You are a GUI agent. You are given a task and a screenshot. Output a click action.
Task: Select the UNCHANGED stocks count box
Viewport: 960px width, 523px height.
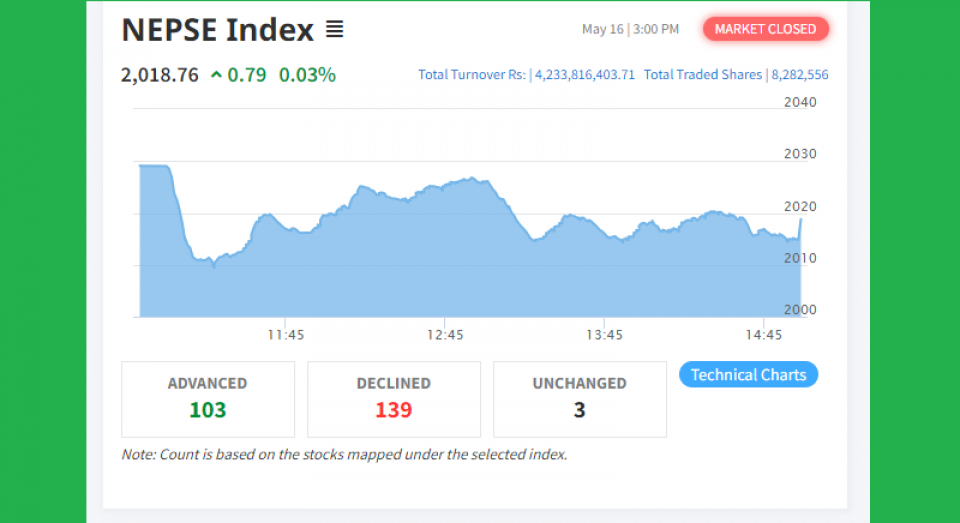[580, 399]
